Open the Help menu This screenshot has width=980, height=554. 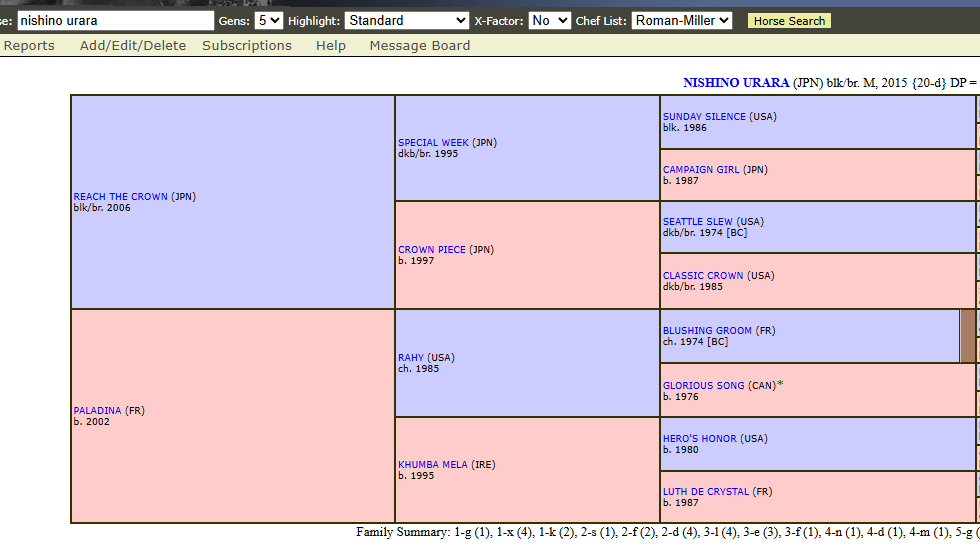331,46
